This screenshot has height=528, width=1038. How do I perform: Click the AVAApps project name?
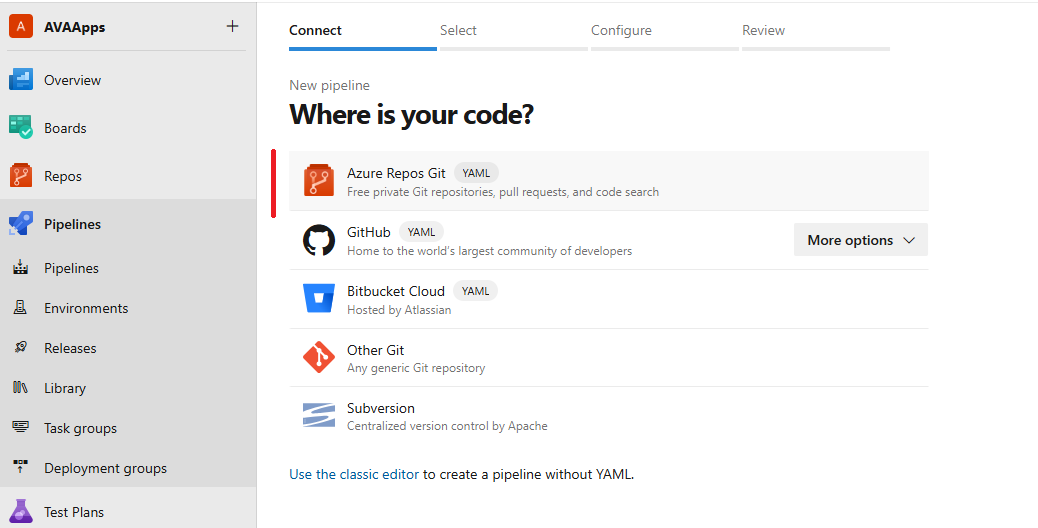[74, 27]
